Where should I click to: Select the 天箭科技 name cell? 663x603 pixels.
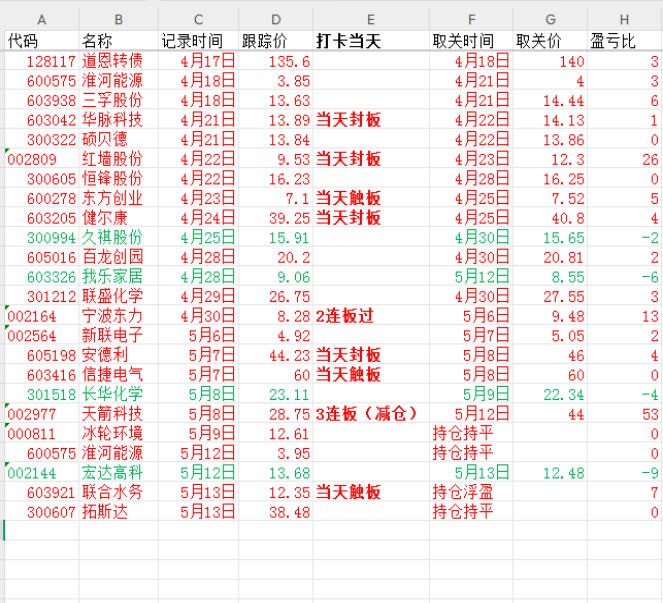point(118,414)
